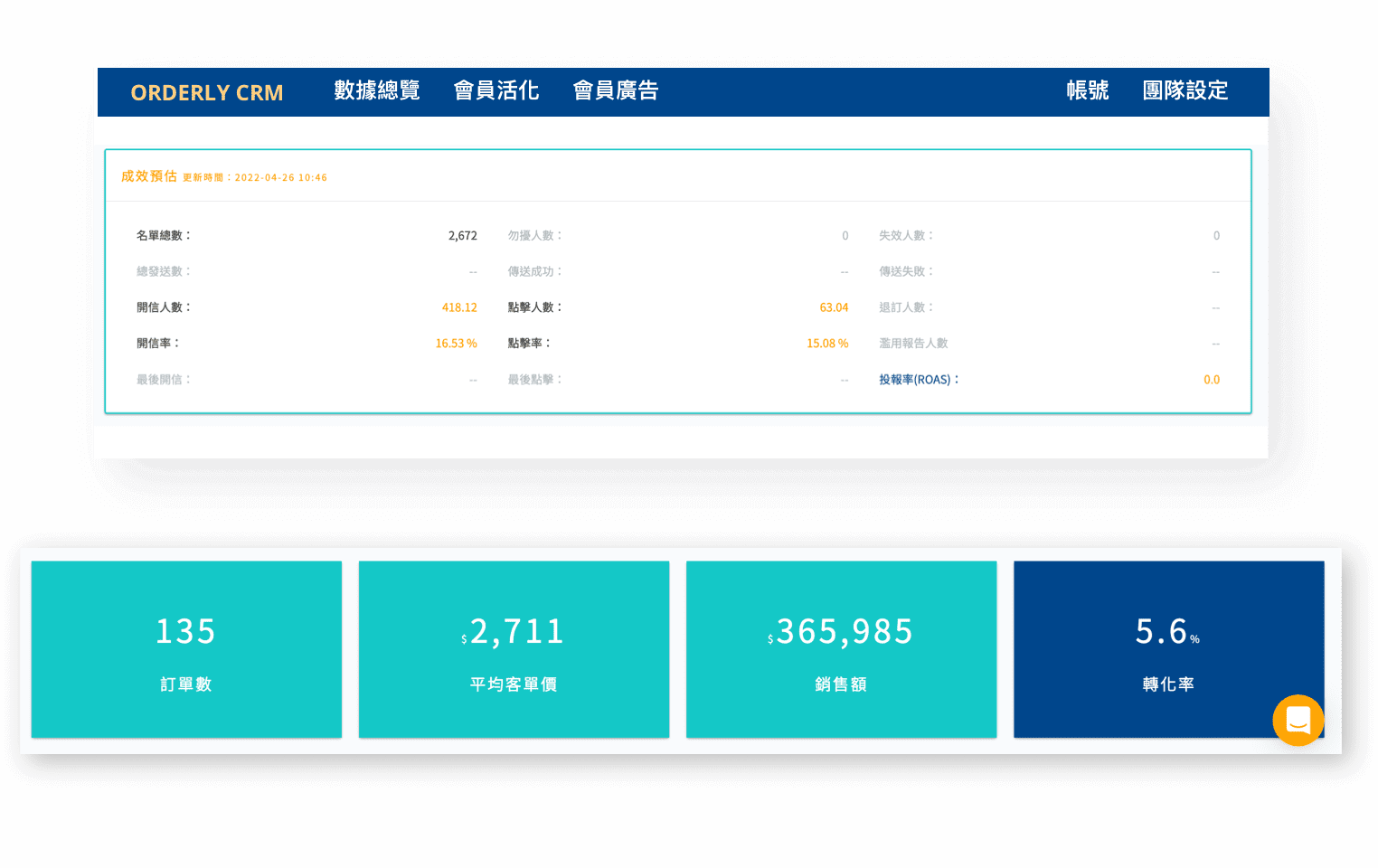Screen dimensions: 1378x868
Task: Click the 更新時間 timestamp text
Action: [x=255, y=178]
